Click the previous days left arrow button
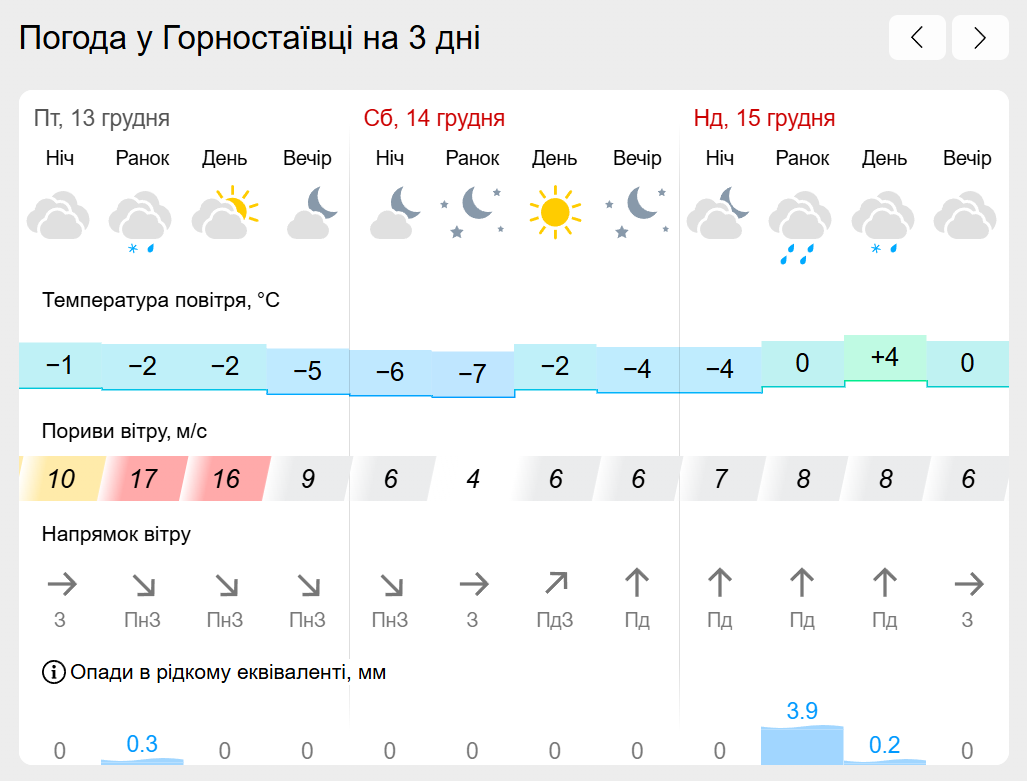 [917, 37]
